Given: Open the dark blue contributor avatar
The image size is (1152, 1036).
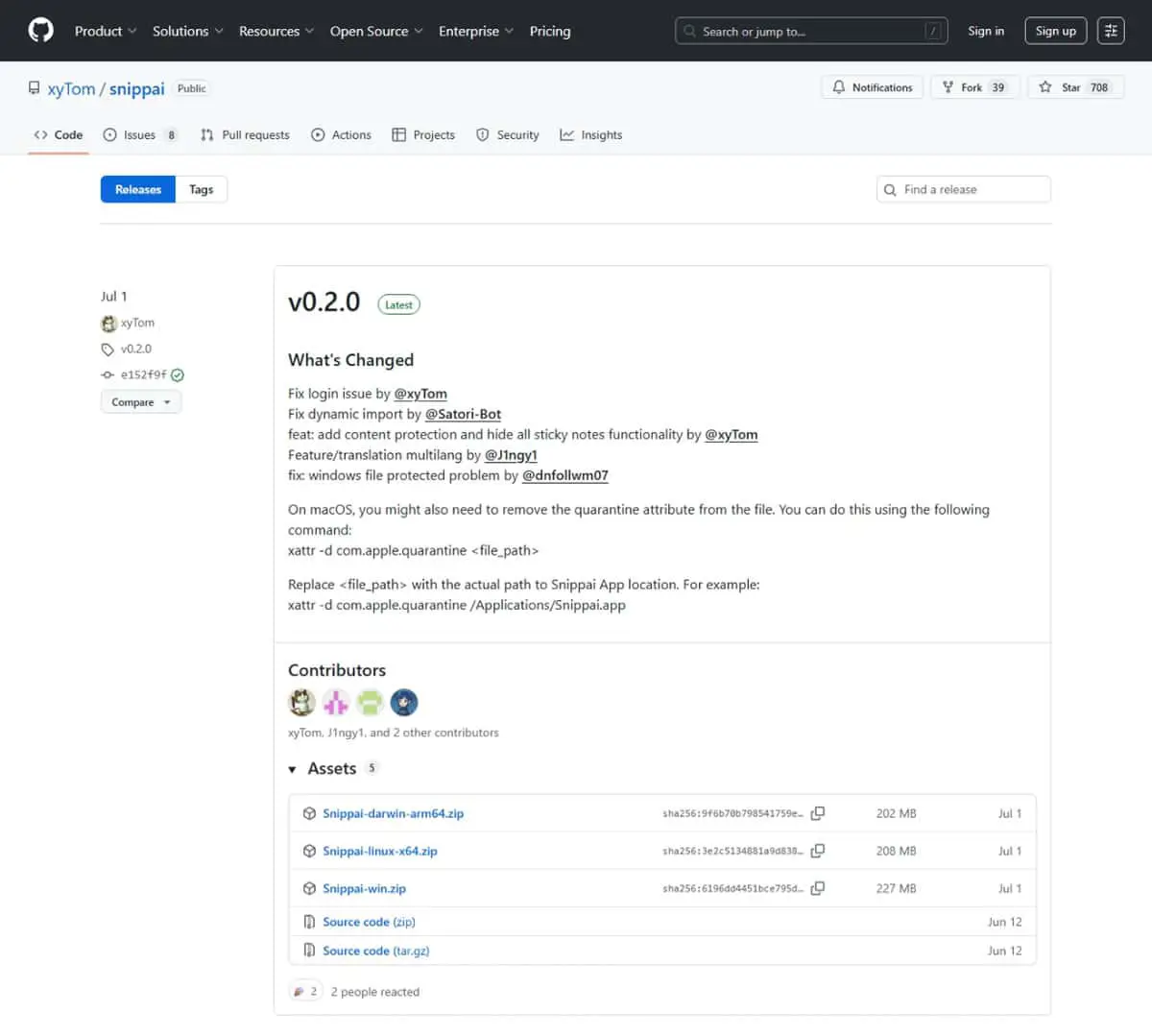Looking at the screenshot, I should tap(404, 702).
